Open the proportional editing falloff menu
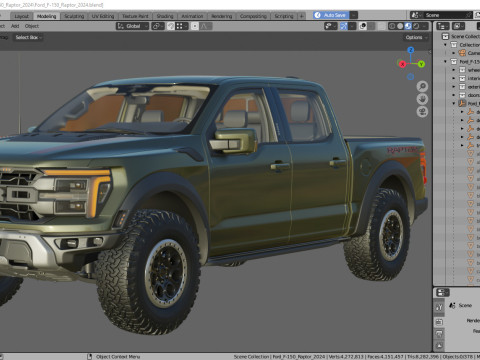The height and width of the screenshot is (360, 480). click(206, 26)
